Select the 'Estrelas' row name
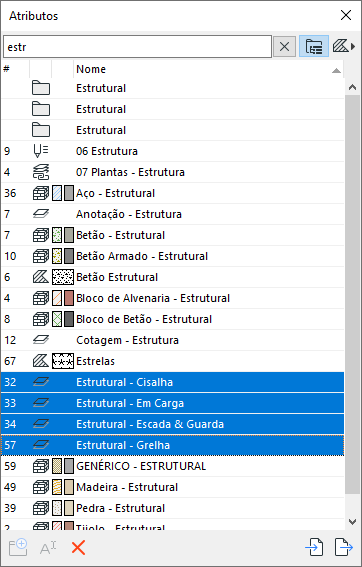The height and width of the screenshot is (567, 362). tap(95, 361)
